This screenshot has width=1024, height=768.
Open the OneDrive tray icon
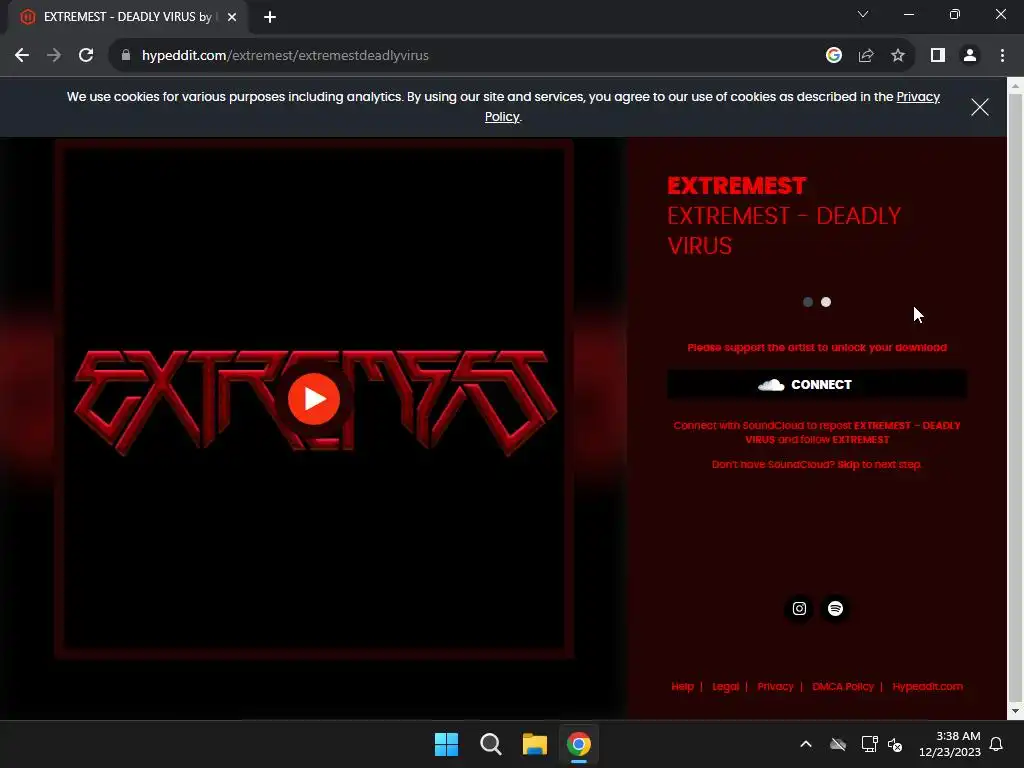point(838,744)
